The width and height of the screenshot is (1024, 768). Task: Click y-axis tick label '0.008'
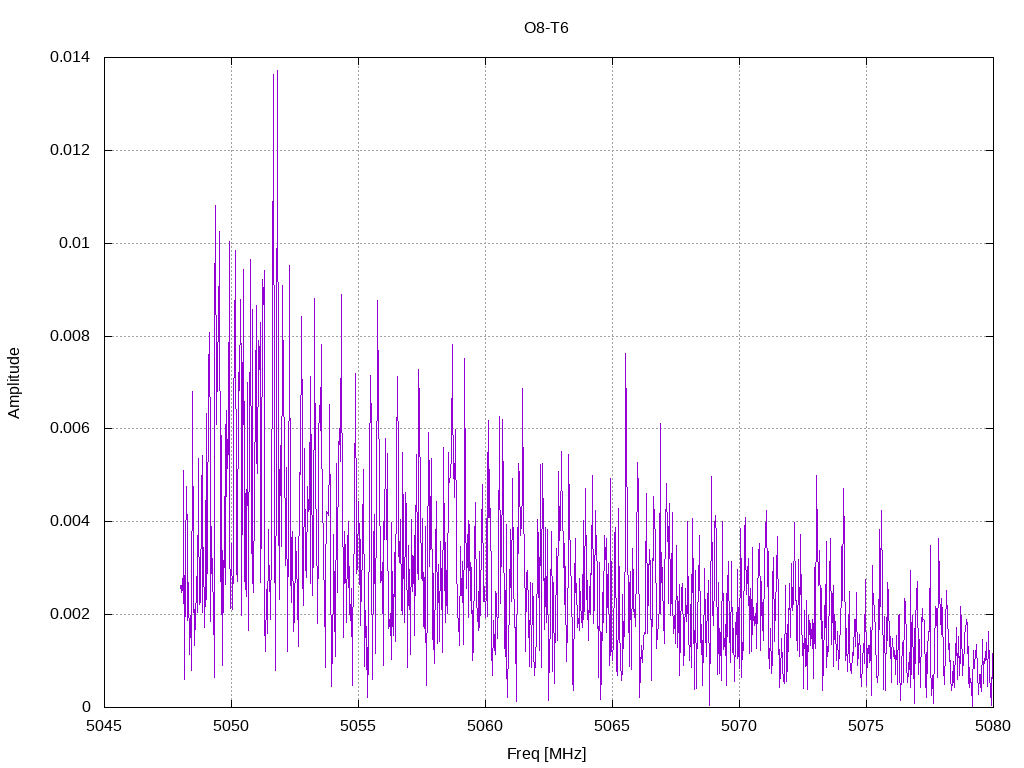[70, 336]
